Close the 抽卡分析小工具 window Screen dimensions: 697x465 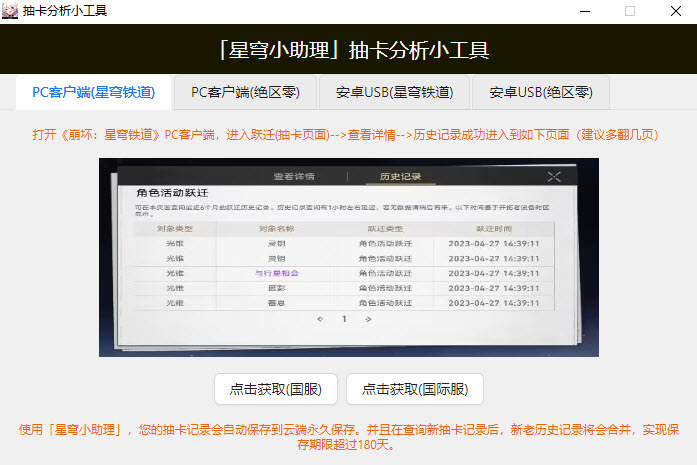click(676, 11)
